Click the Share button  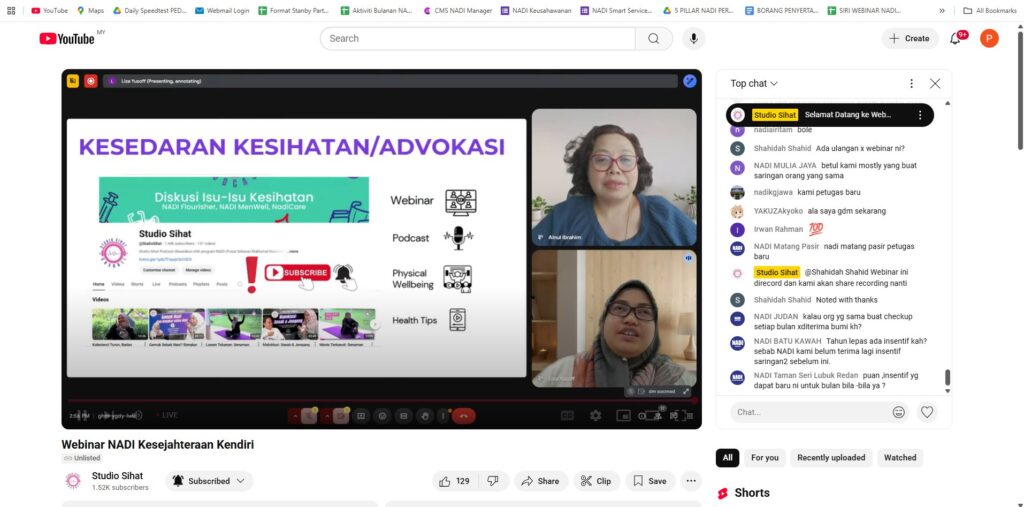click(x=540, y=481)
